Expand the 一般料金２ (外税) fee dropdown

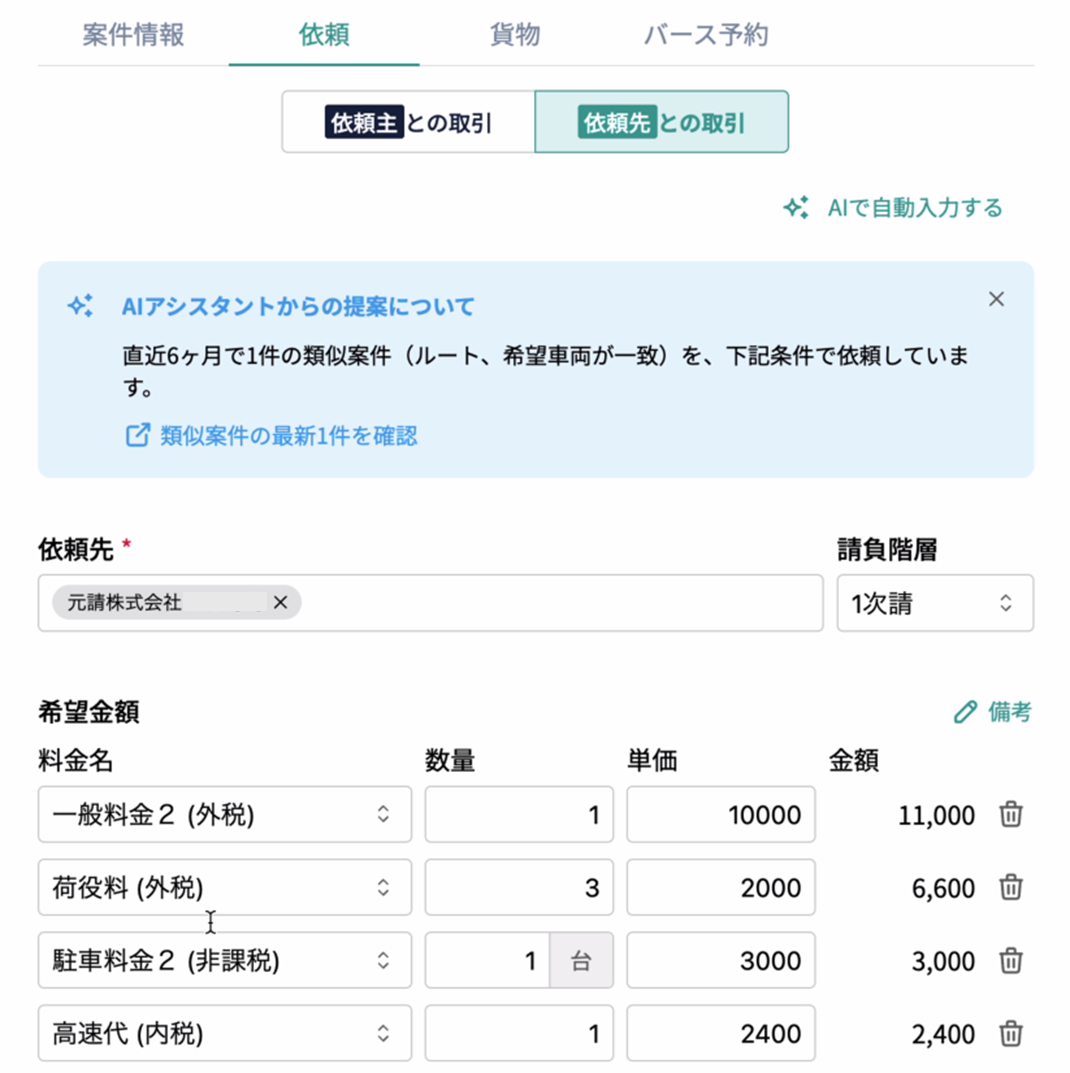point(225,815)
